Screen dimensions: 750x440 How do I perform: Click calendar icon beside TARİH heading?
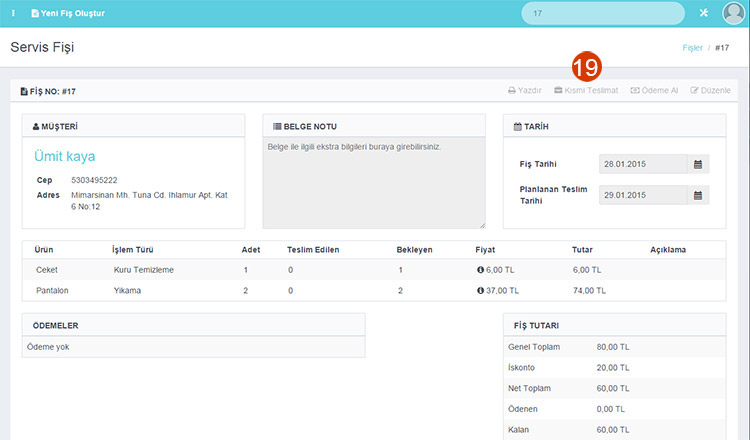518,126
